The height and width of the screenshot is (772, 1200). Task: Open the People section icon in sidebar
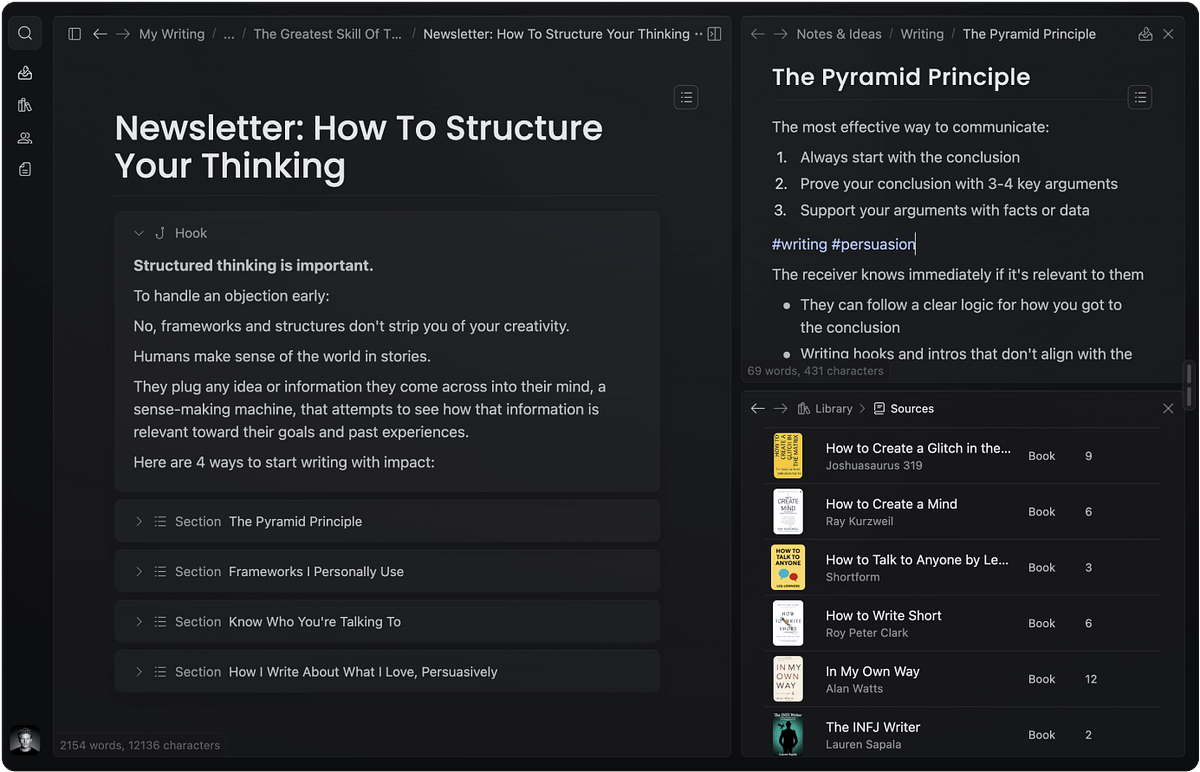tap(24, 137)
